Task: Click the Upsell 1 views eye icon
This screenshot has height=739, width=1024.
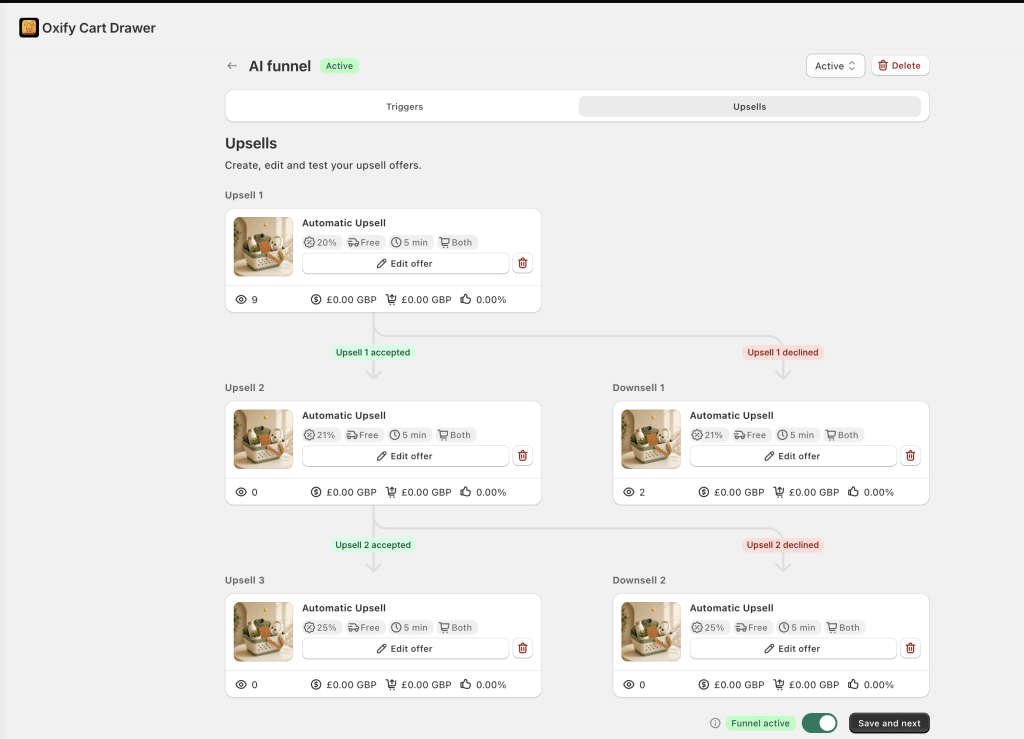Action: (x=241, y=300)
